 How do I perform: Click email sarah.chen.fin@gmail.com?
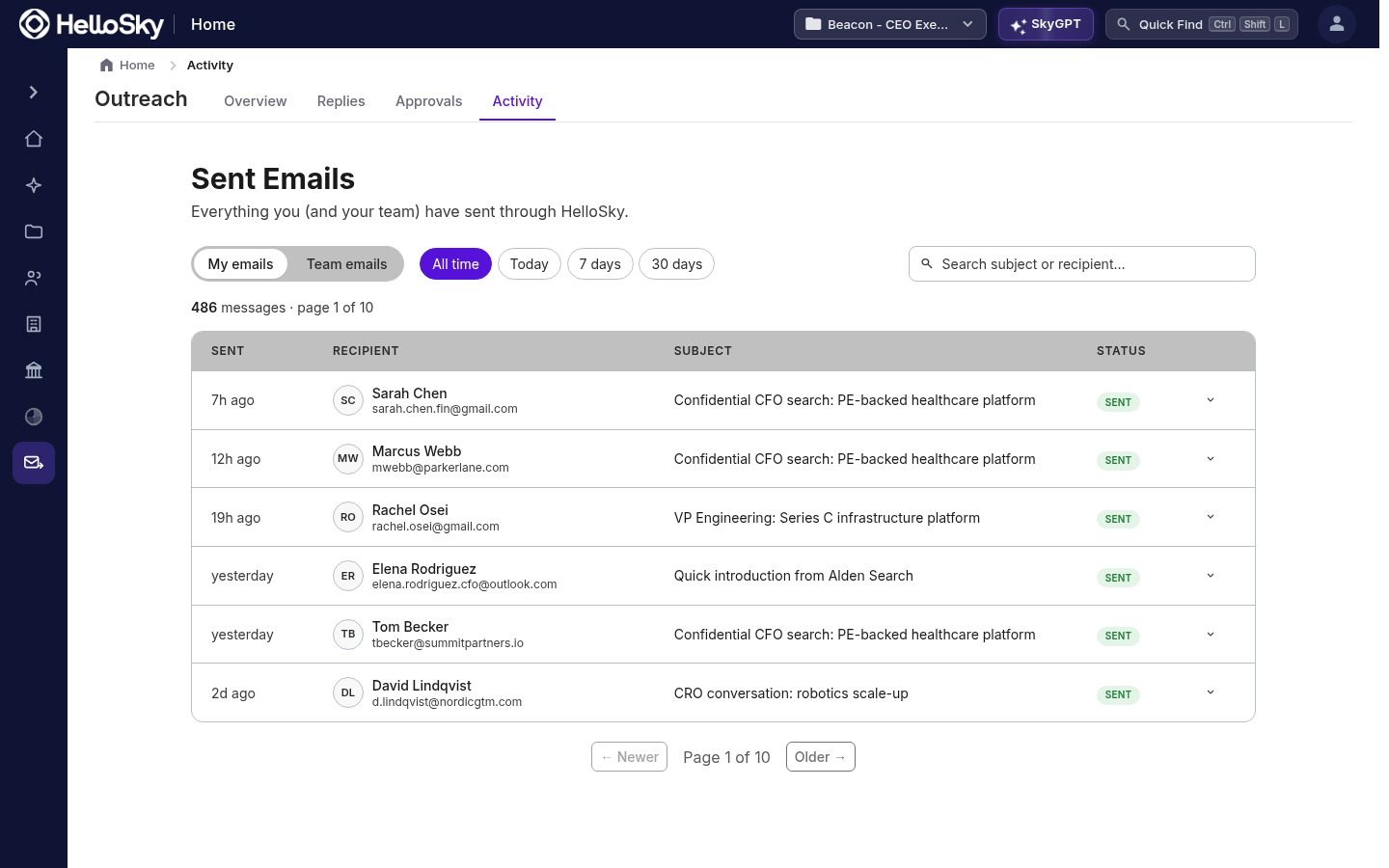(445, 409)
